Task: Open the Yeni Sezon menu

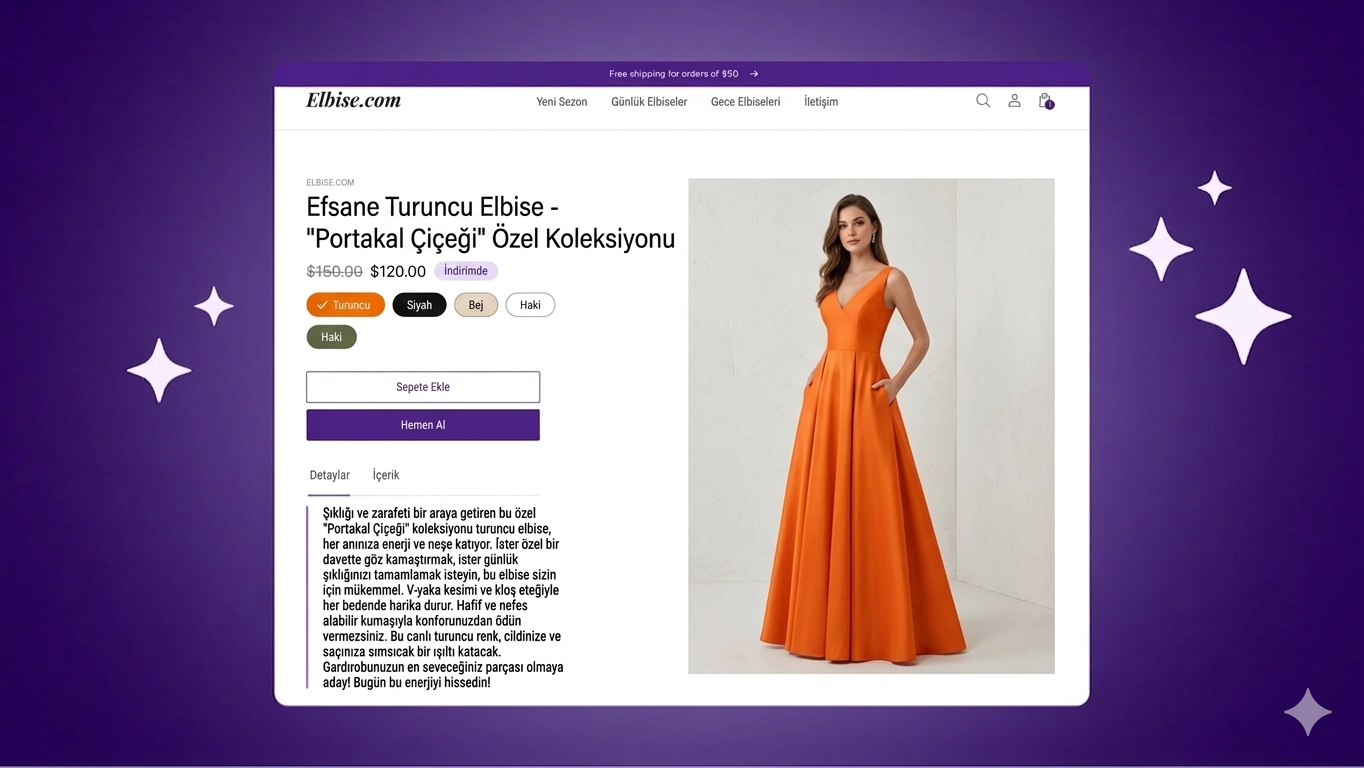Action: click(562, 102)
